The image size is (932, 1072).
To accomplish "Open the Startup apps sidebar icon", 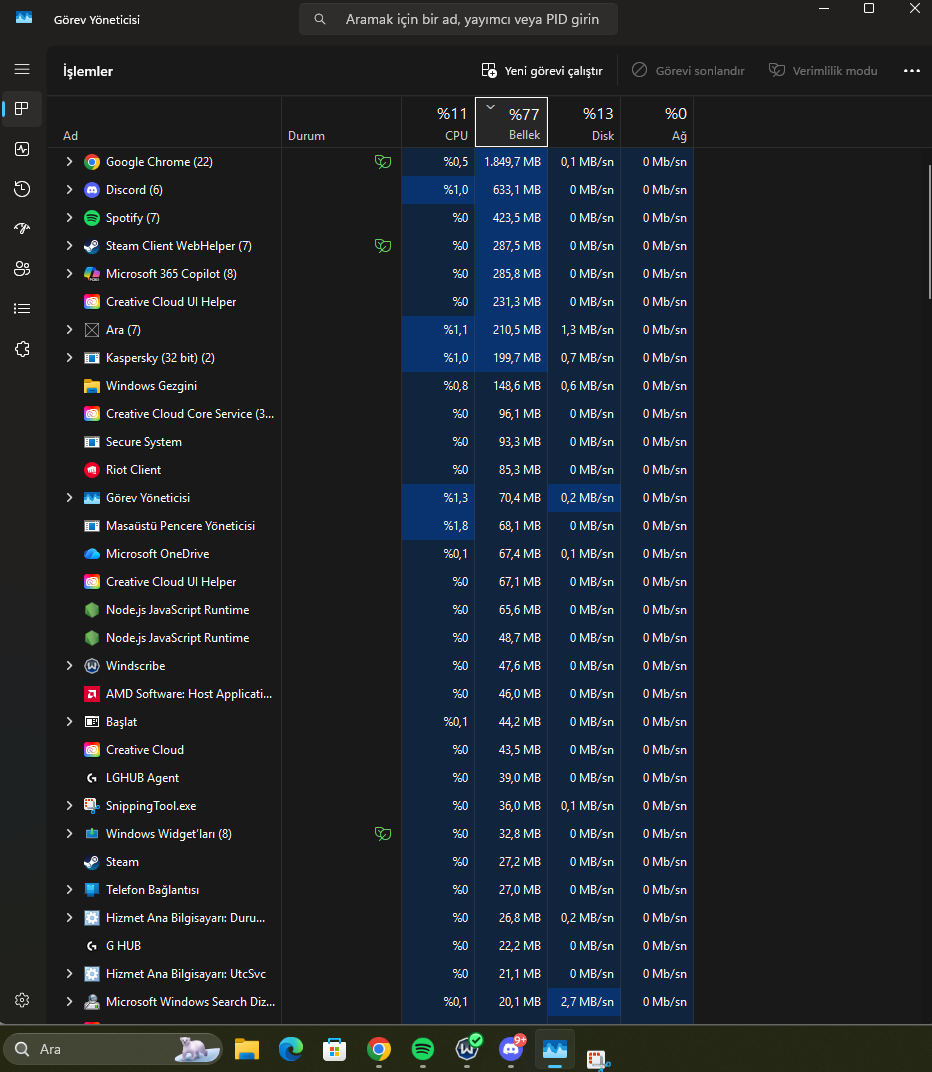I will point(22,228).
